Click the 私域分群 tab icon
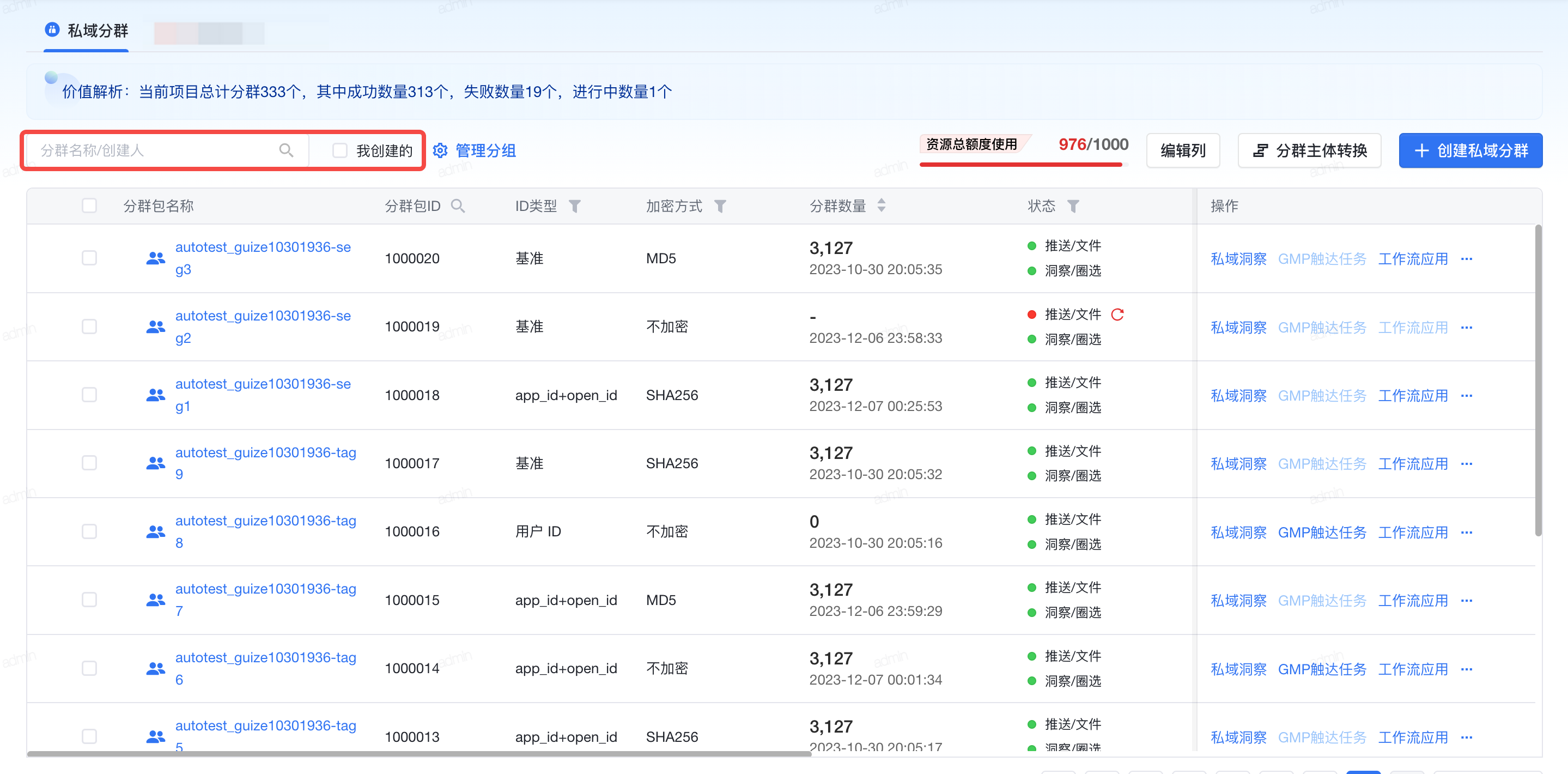This screenshot has width=1568, height=774. click(52, 29)
